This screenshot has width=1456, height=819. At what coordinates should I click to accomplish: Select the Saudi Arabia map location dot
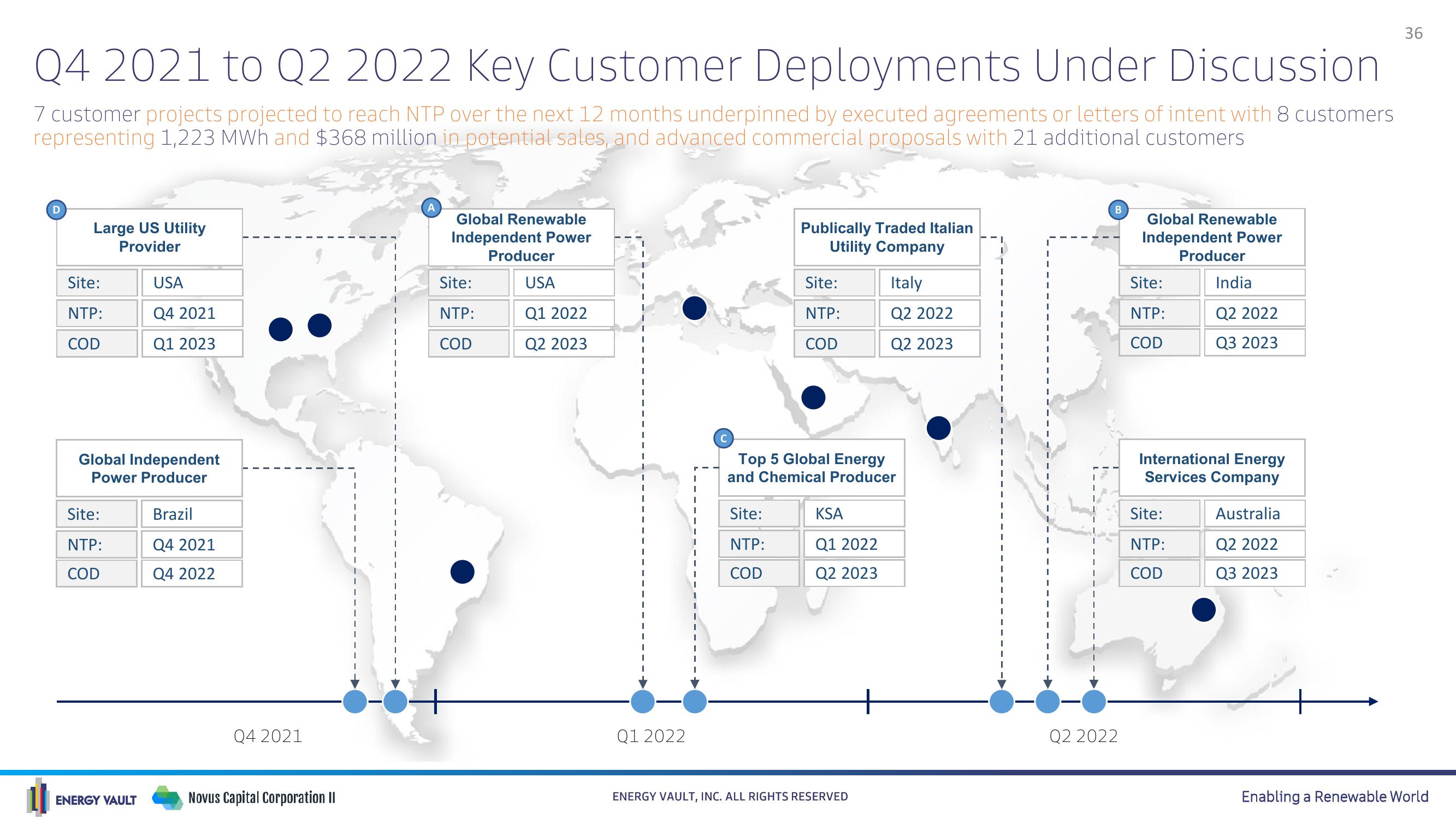click(813, 397)
